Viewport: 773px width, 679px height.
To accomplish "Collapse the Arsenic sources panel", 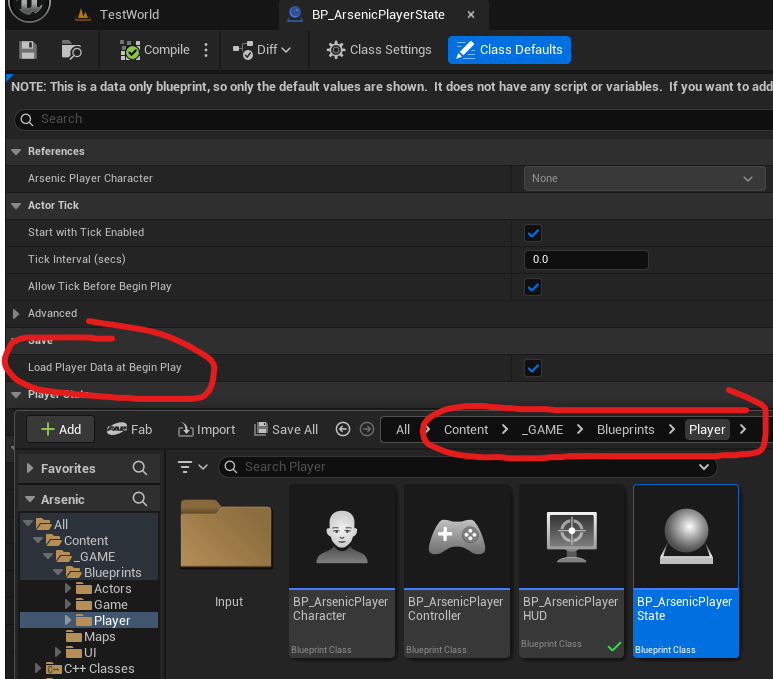I will (30, 500).
